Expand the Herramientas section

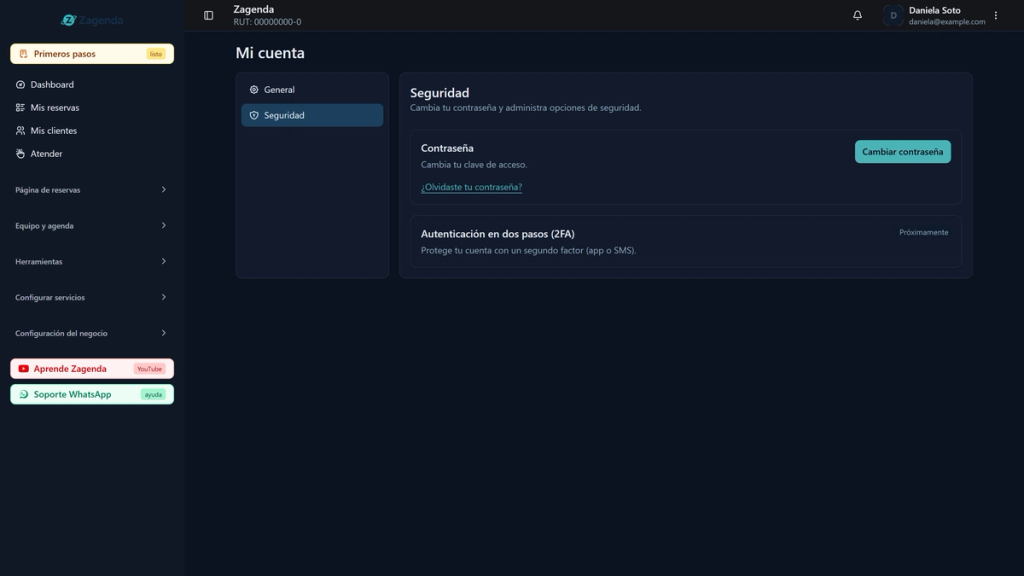click(91, 261)
